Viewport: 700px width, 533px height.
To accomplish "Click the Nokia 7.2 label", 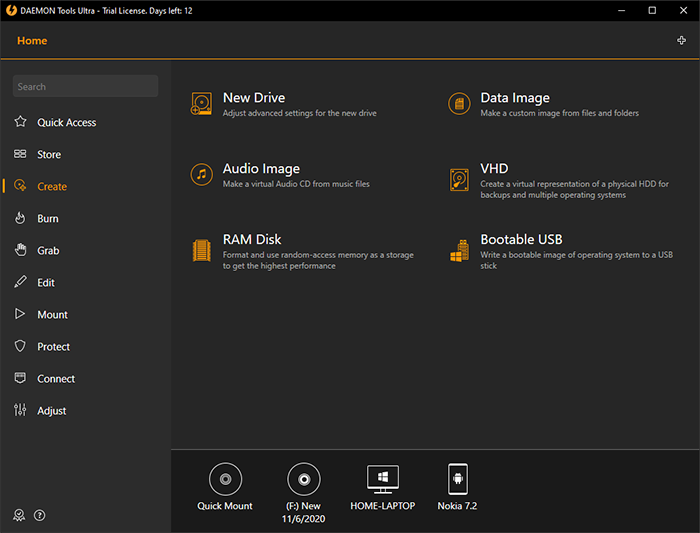I will (x=457, y=506).
